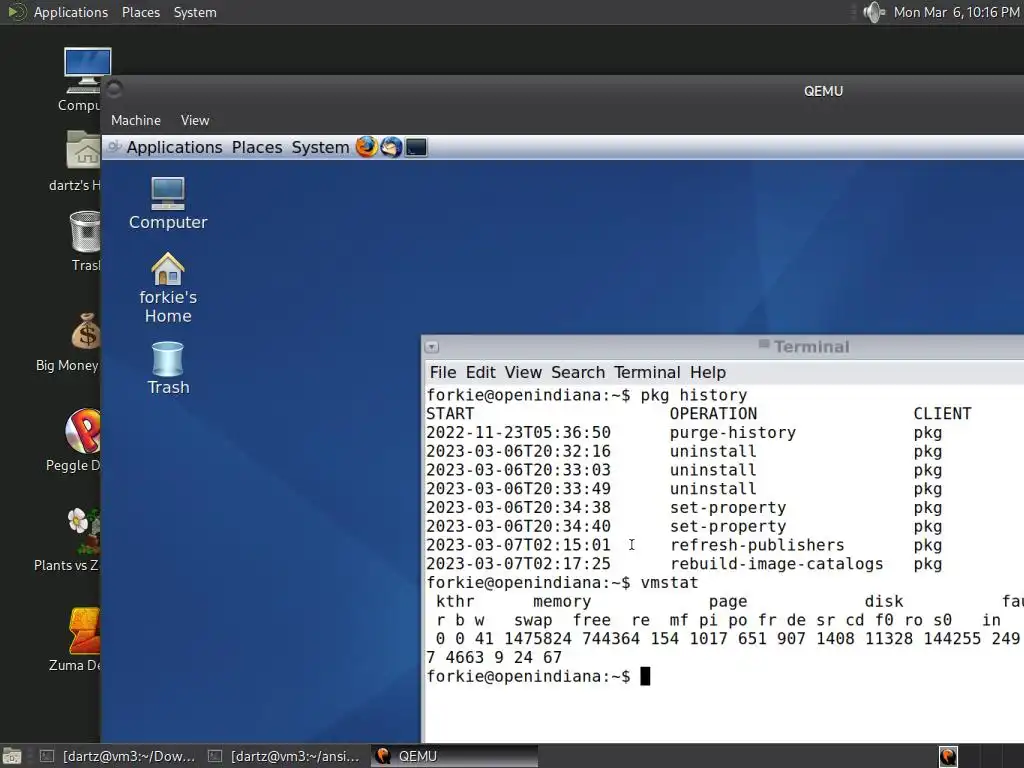This screenshot has height=768, width=1024.
Task: Open the Terminal Search menu
Action: 578,372
